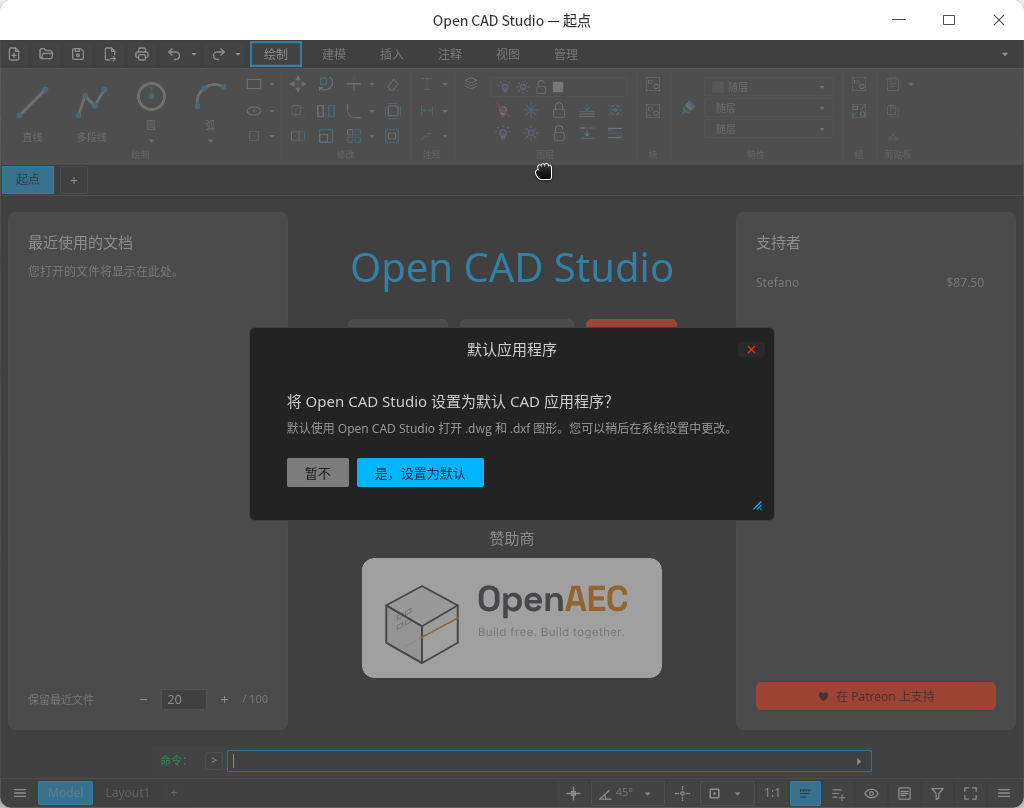The height and width of the screenshot is (808, 1024).
Task: Select the 直线 line tool
Action: click(32, 112)
